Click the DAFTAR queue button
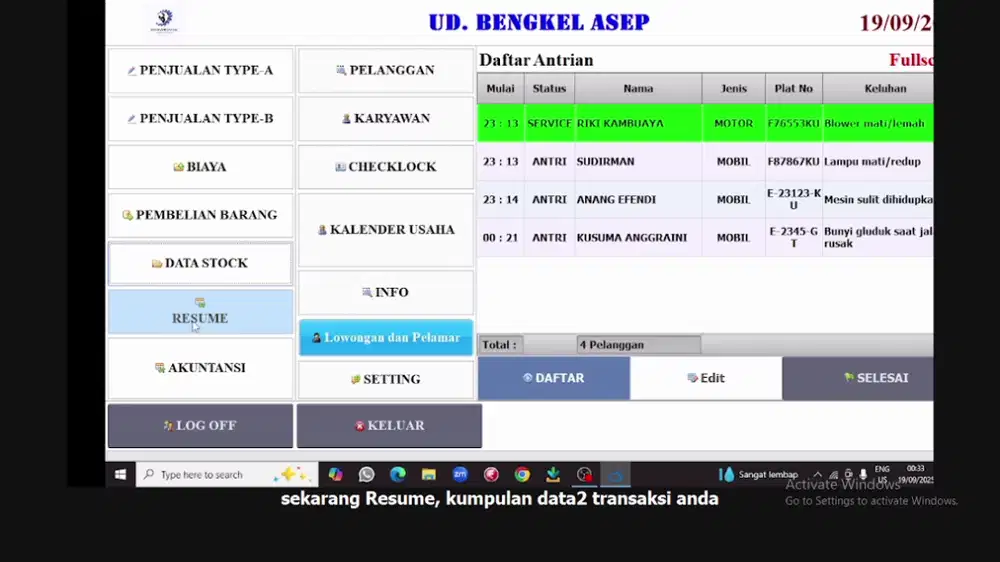Screen dimensions: 1000x562 tap(553, 378)
